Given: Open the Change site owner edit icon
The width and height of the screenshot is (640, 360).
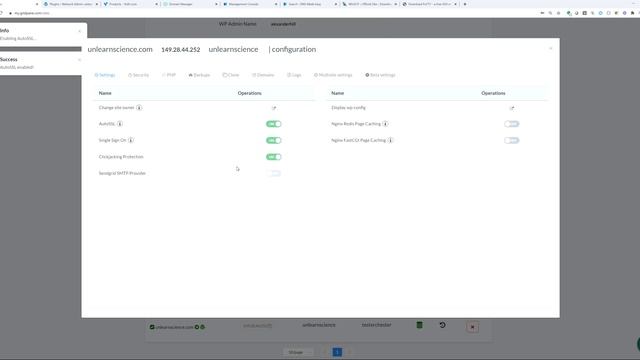Looking at the screenshot, I should [x=274, y=108].
